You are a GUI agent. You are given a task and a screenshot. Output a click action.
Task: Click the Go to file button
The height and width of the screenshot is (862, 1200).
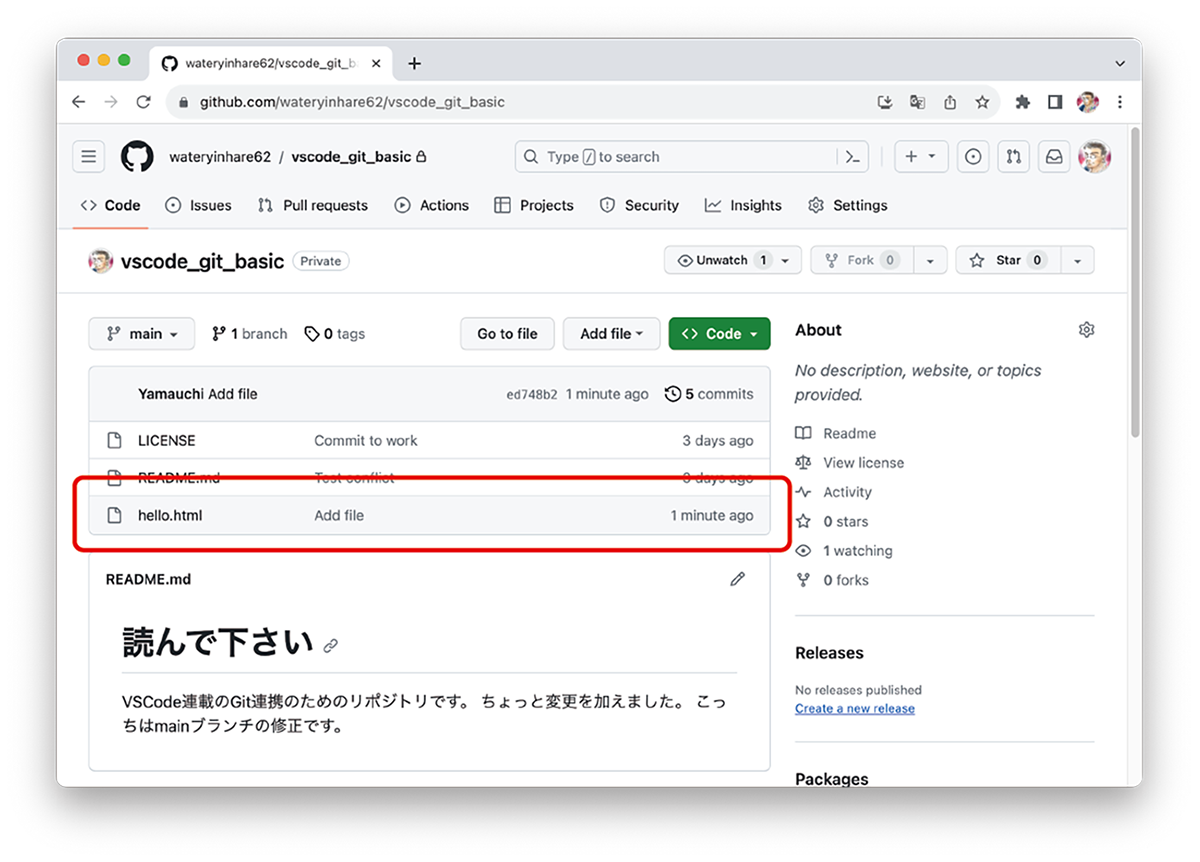[x=507, y=334]
